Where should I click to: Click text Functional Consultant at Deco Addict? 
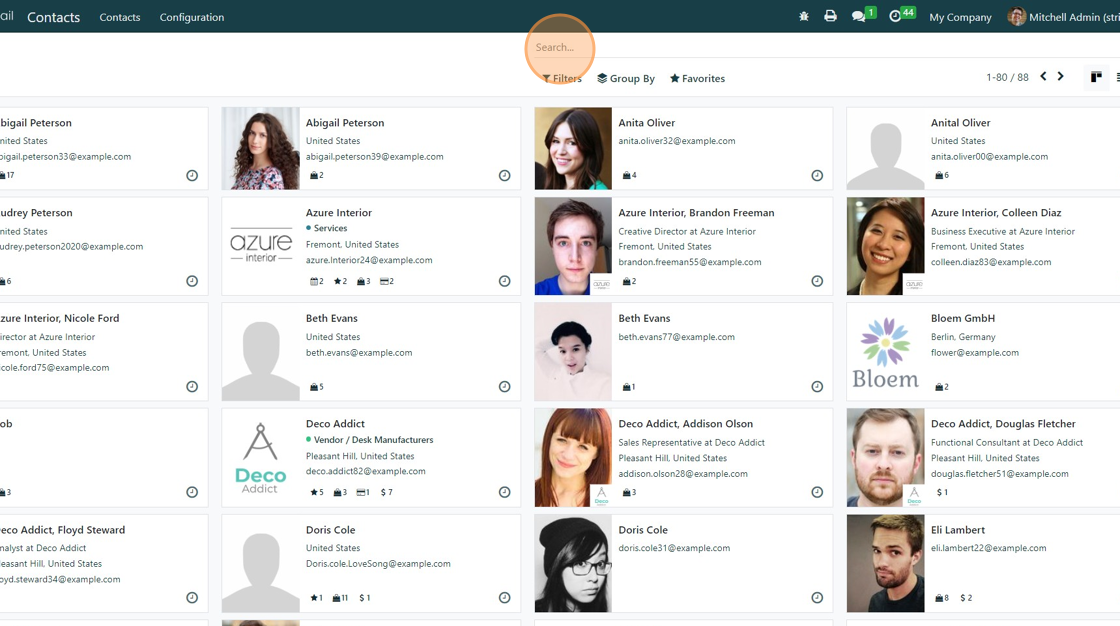1006,442
